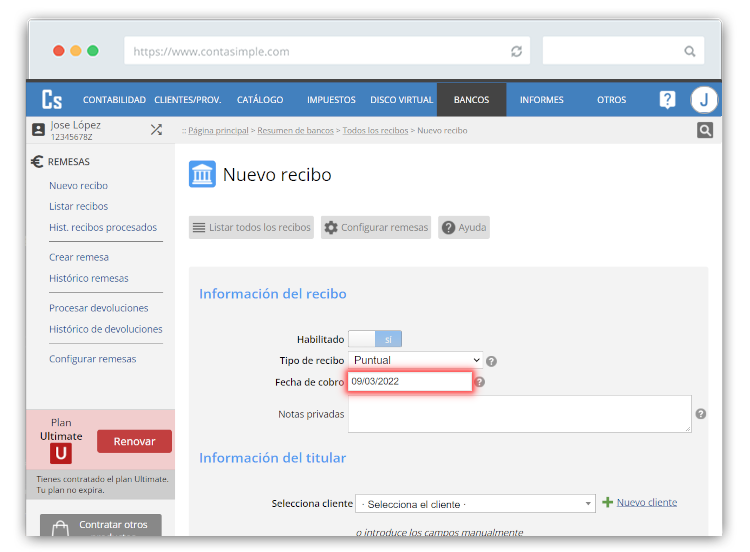Open the INFORMES menu
The width and height of the screenshot is (750, 552).
click(541, 99)
